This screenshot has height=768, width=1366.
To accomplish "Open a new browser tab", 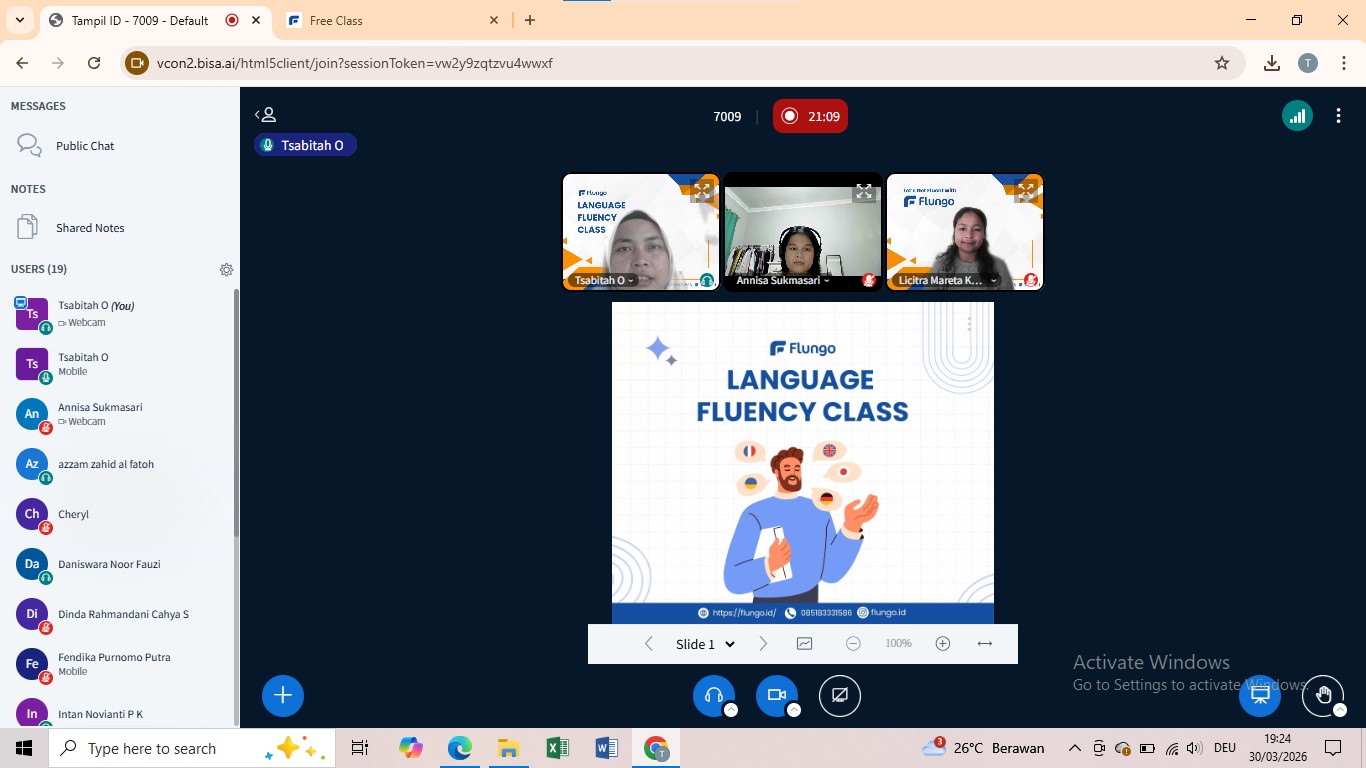I will coord(530,20).
